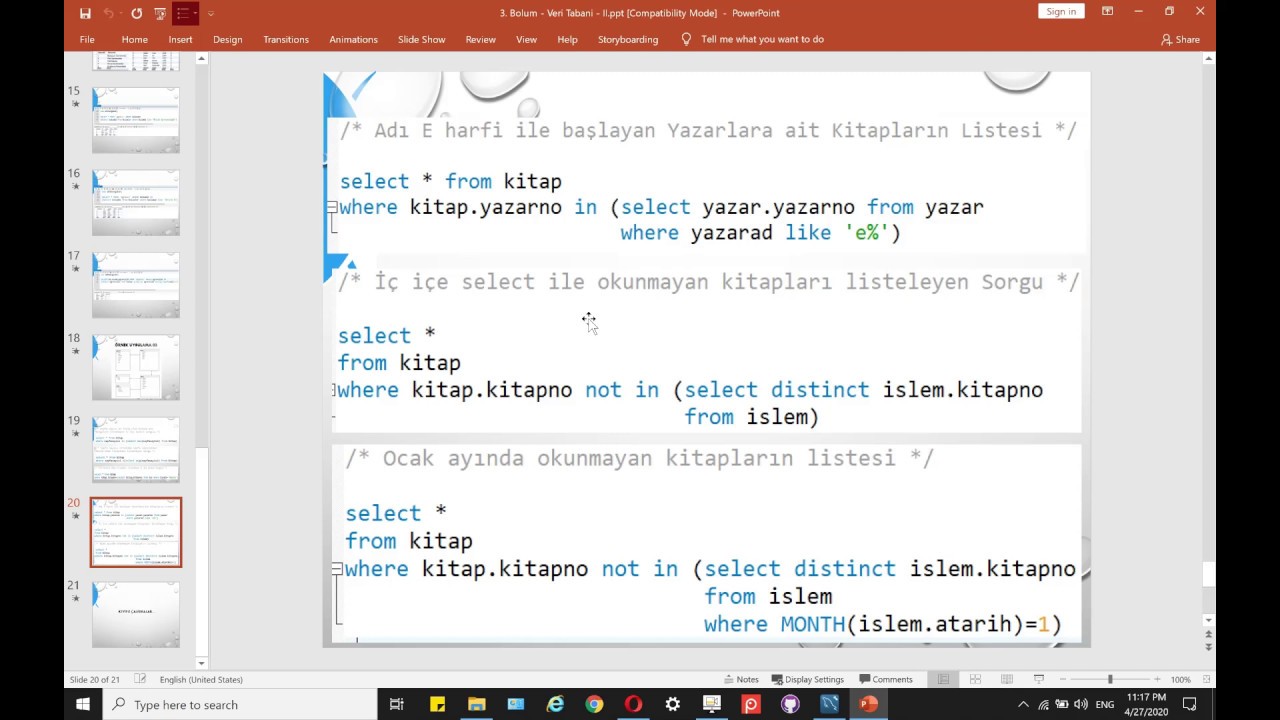This screenshot has height=720, width=1280.
Task: Select slide 18 thumbnail
Action: pyautogui.click(x=136, y=368)
